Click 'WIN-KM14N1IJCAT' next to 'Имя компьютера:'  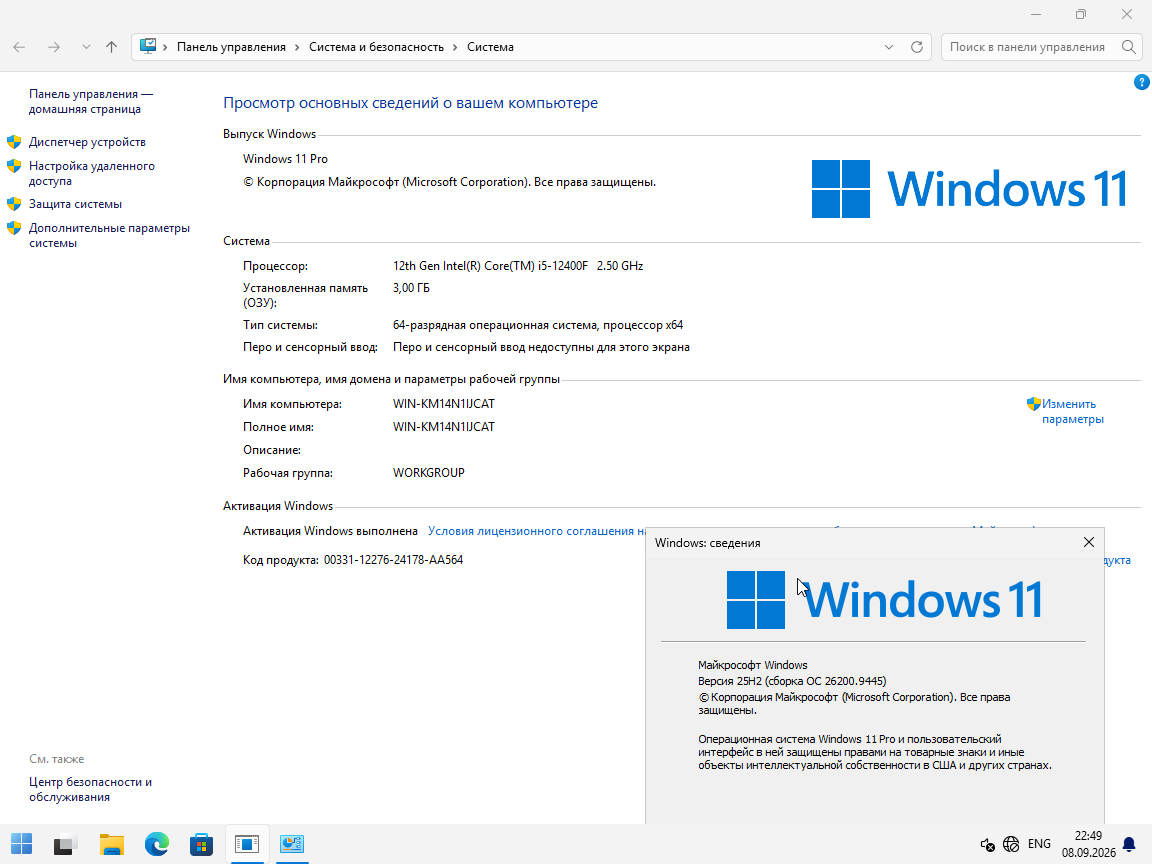pos(444,404)
